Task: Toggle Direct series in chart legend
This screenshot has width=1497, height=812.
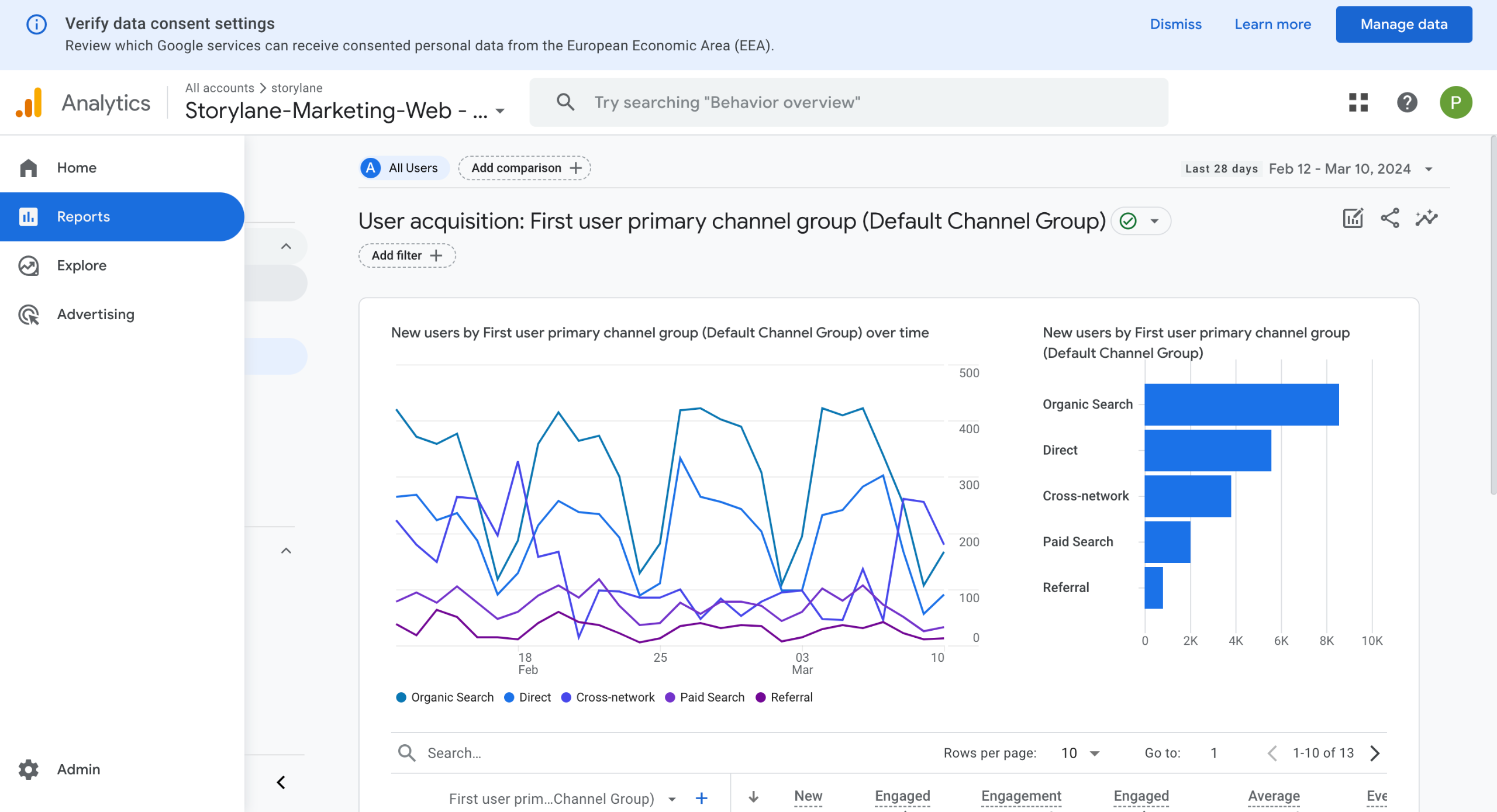Action: [527, 697]
